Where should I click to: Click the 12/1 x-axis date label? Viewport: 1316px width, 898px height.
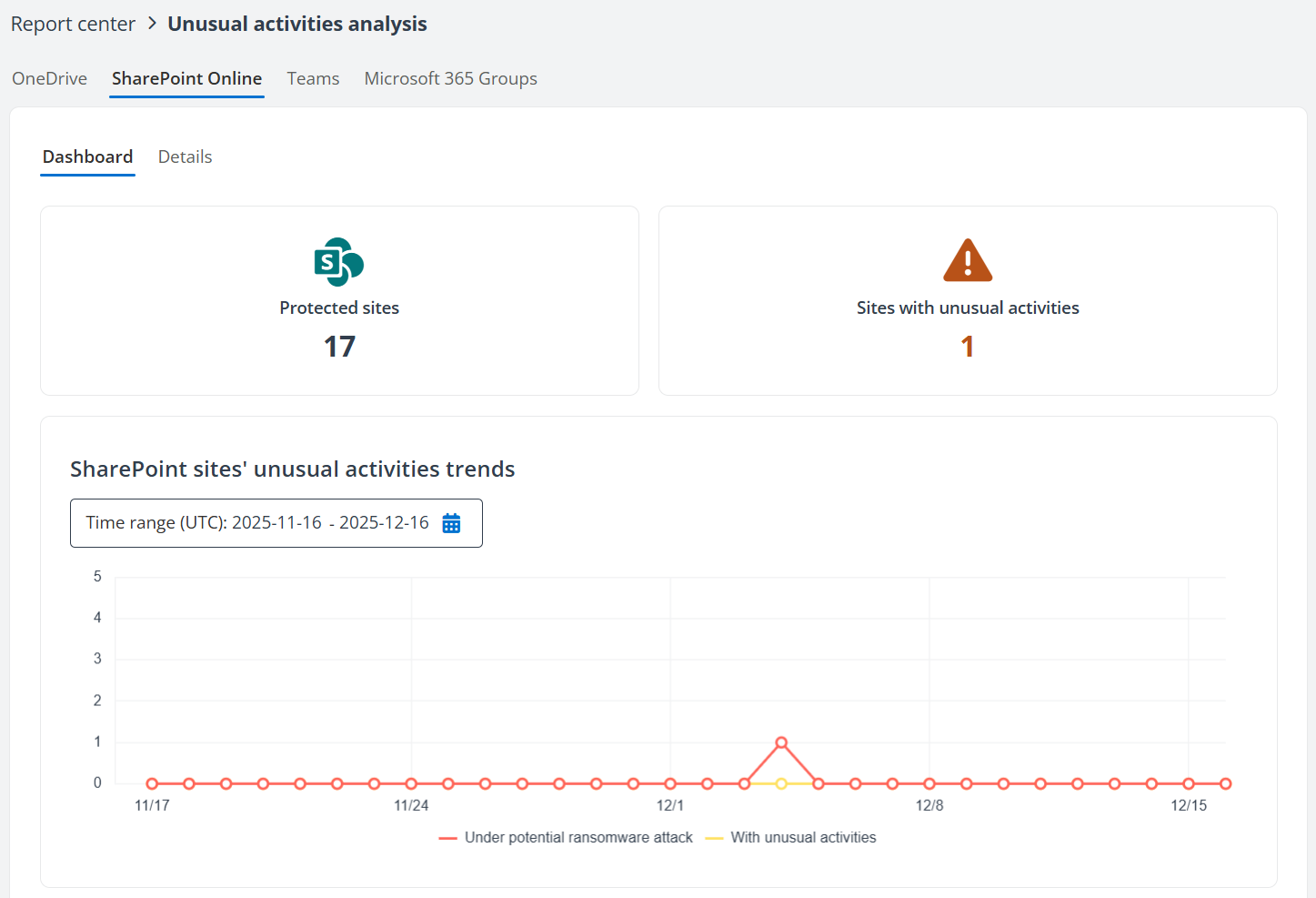click(x=670, y=805)
